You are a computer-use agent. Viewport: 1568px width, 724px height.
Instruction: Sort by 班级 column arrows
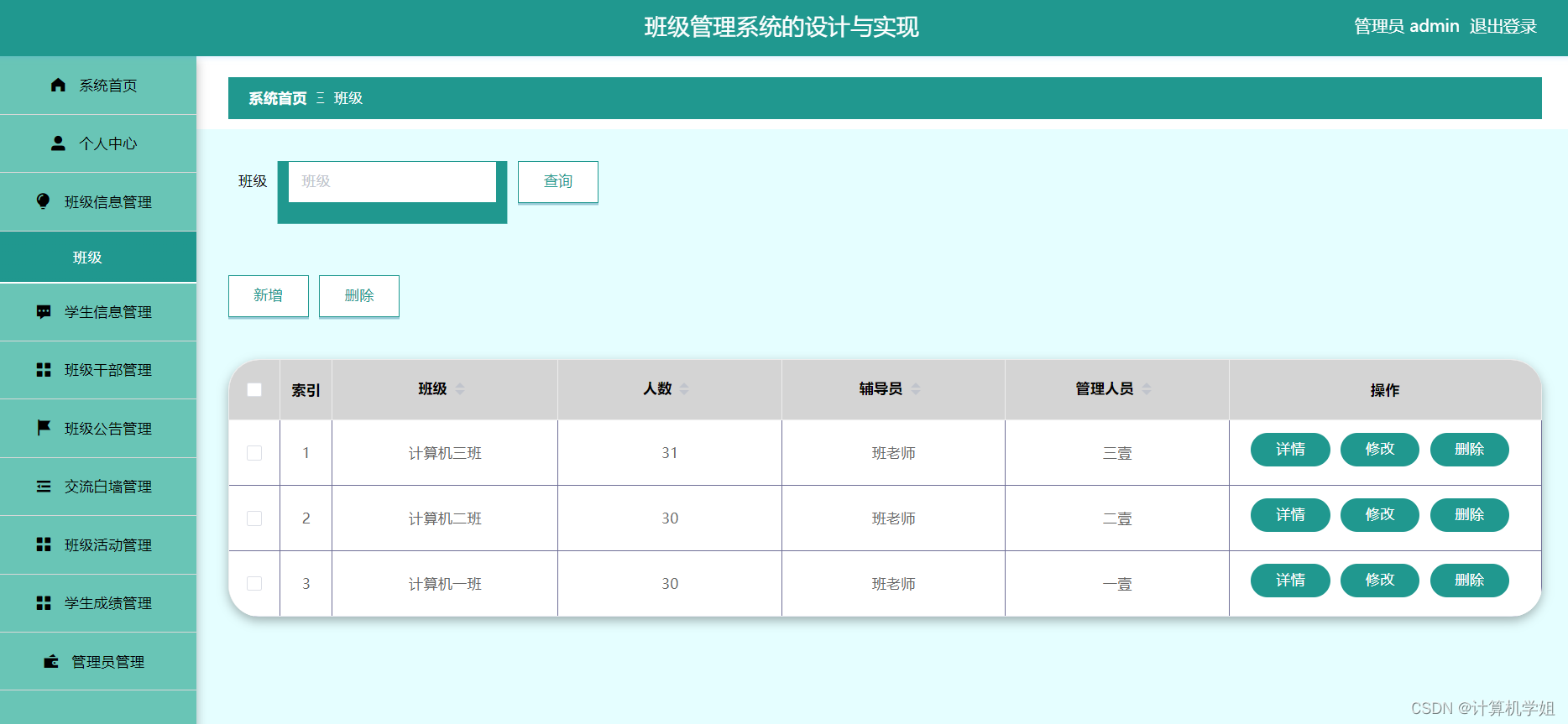[460, 388]
